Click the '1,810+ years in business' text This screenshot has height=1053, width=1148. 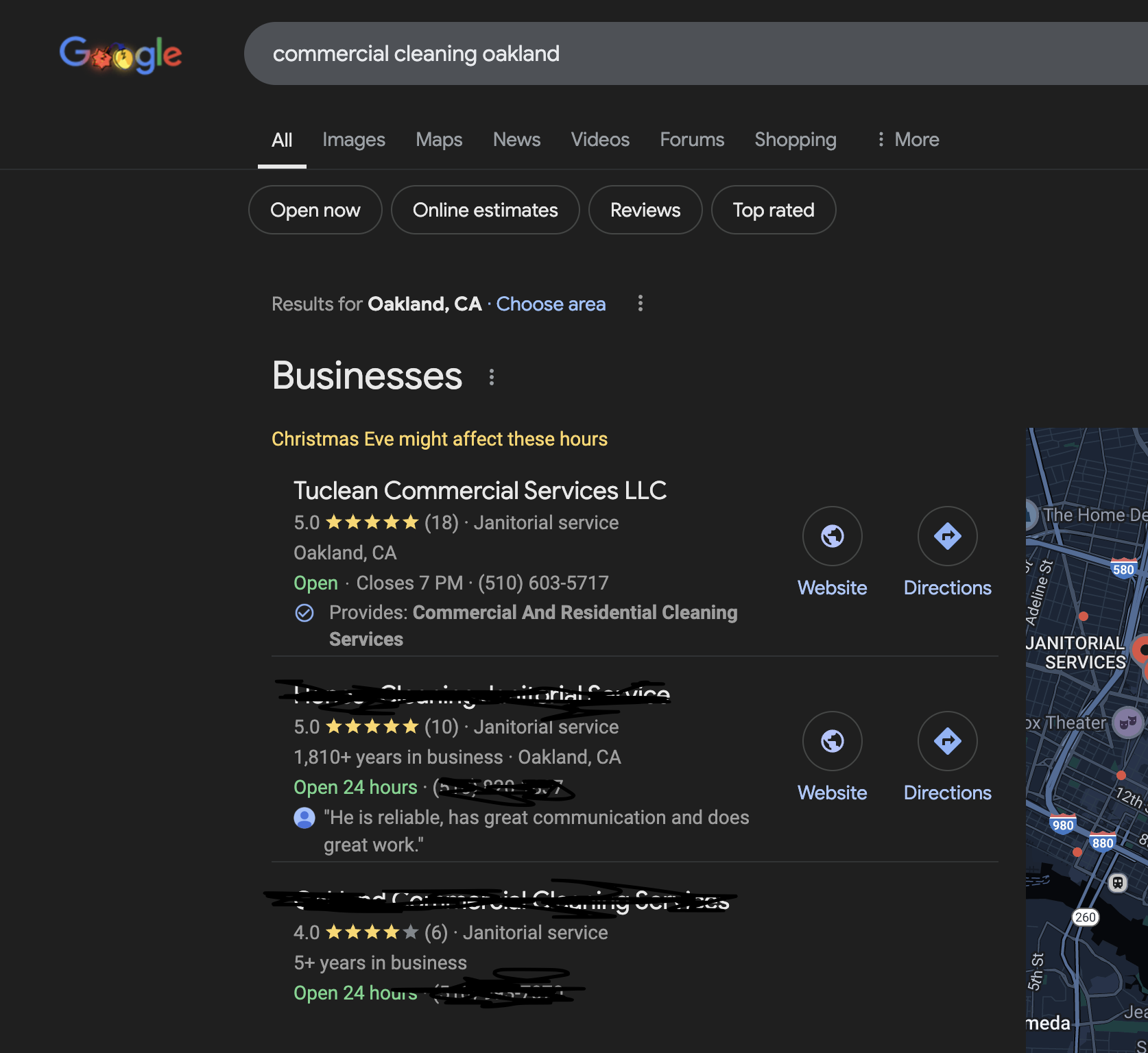(398, 757)
